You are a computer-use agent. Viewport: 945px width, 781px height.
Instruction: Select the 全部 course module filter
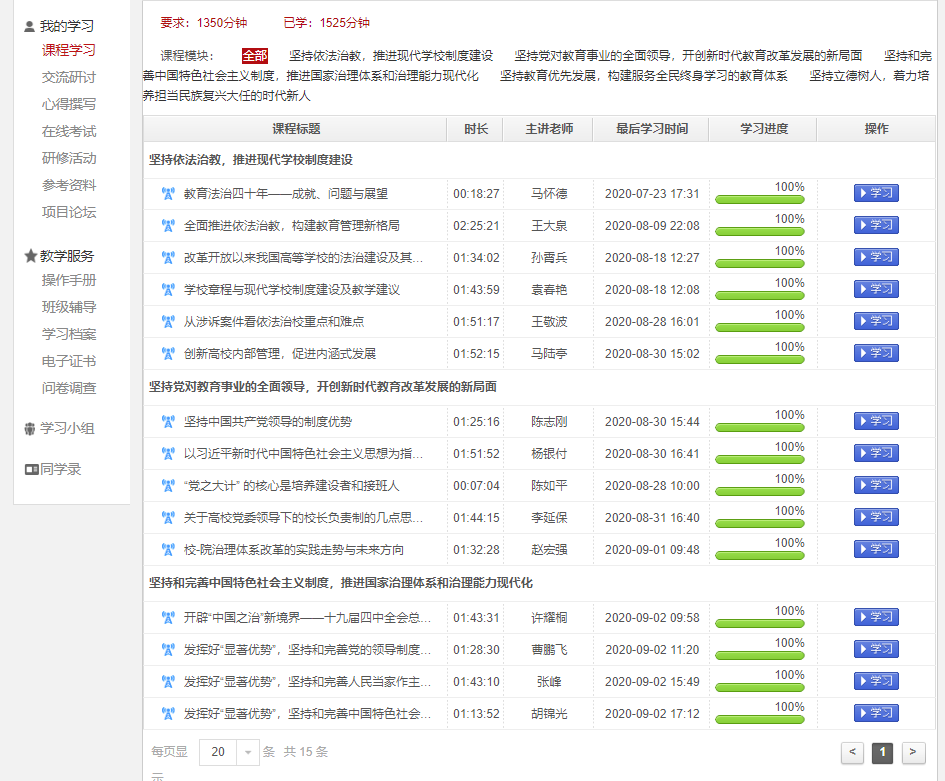coord(255,56)
